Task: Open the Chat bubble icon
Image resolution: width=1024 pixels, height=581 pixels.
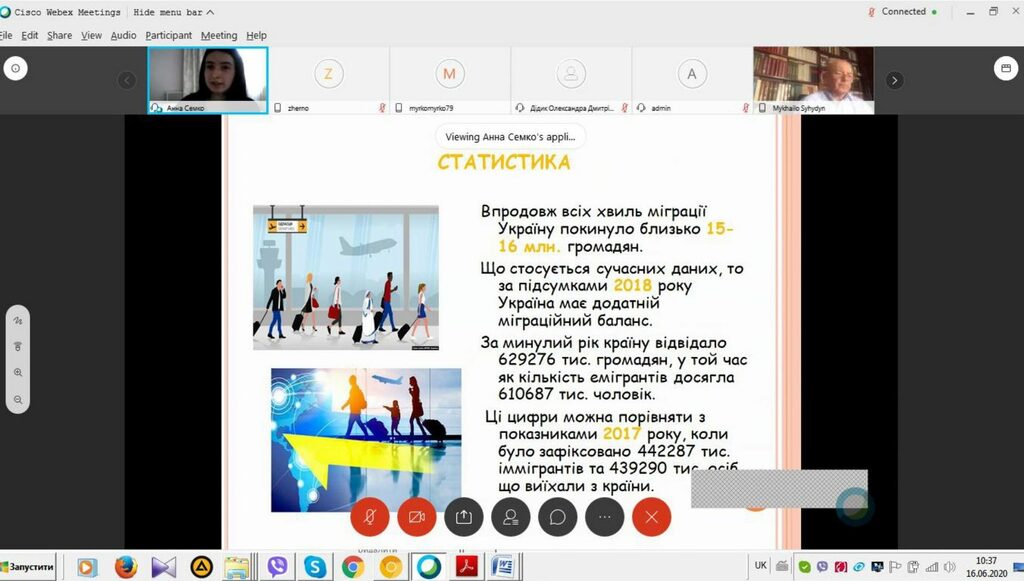Action: click(x=557, y=517)
